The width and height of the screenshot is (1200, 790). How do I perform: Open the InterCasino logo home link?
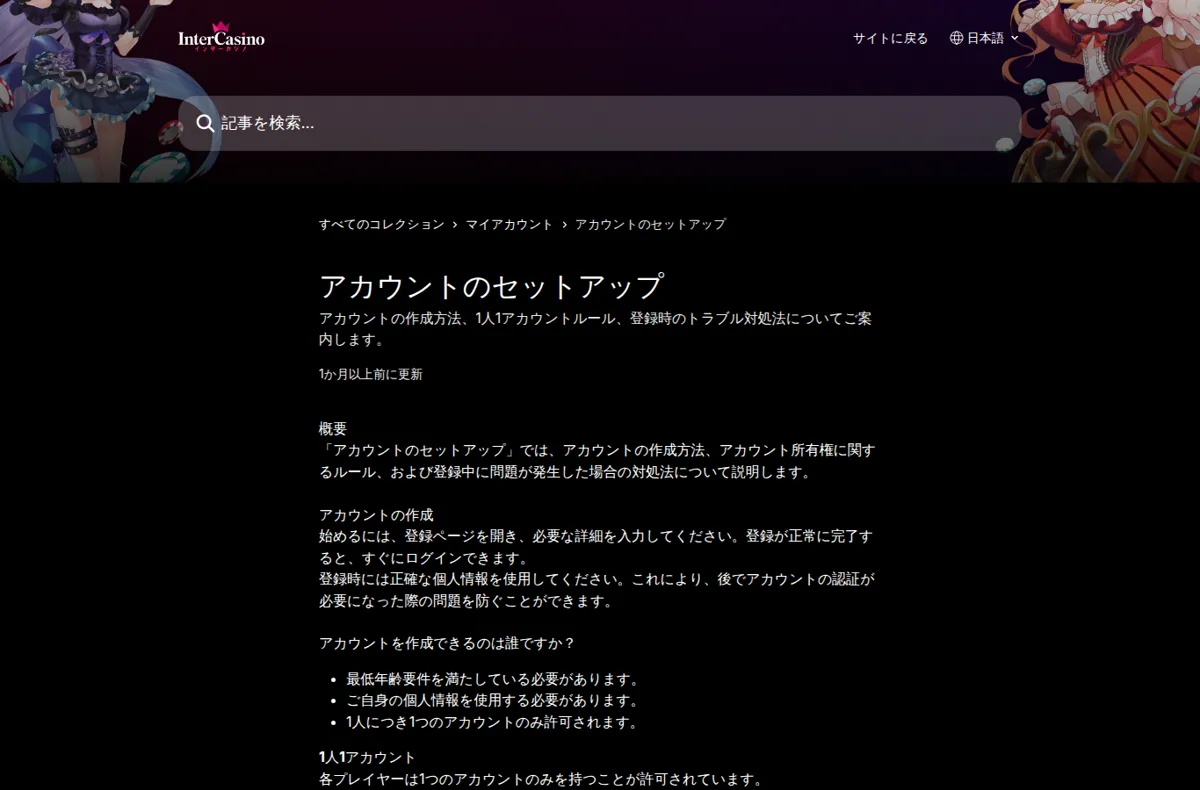[x=221, y=37]
